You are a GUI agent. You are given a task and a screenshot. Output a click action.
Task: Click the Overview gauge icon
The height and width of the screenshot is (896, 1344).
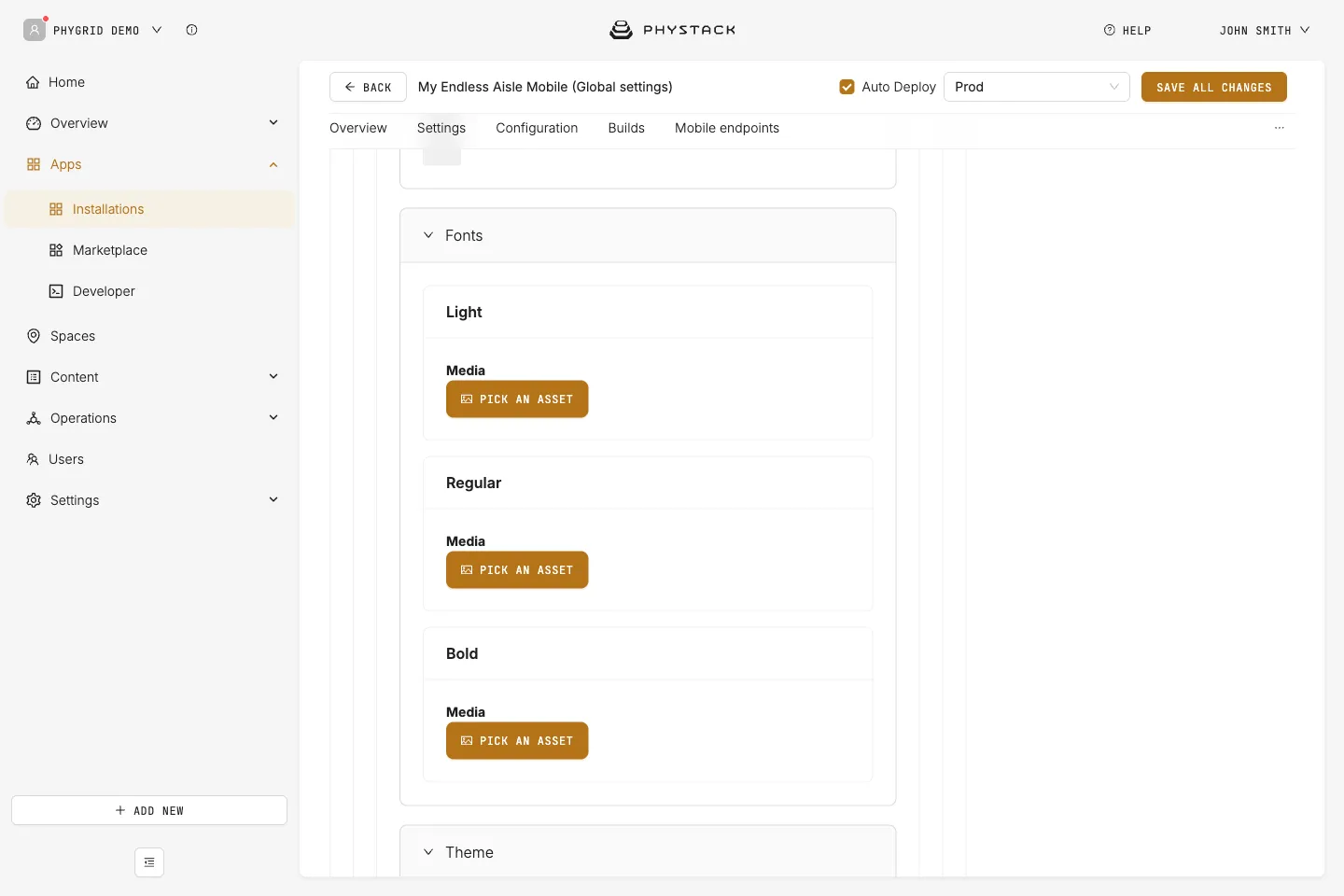34,123
